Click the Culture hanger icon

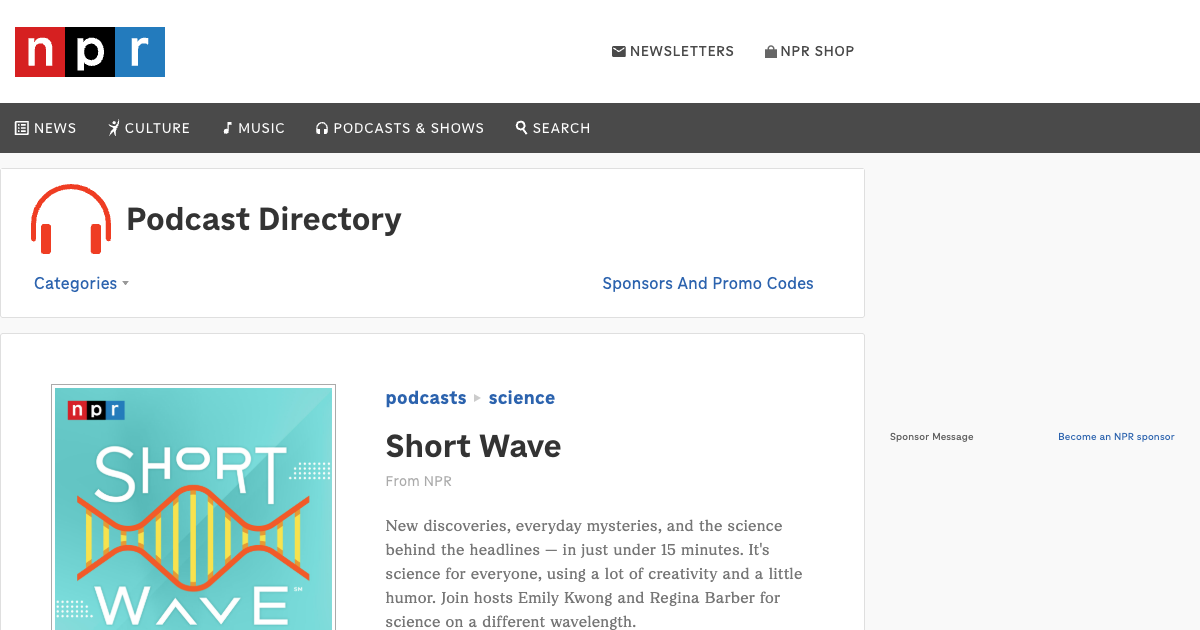[x=113, y=127]
